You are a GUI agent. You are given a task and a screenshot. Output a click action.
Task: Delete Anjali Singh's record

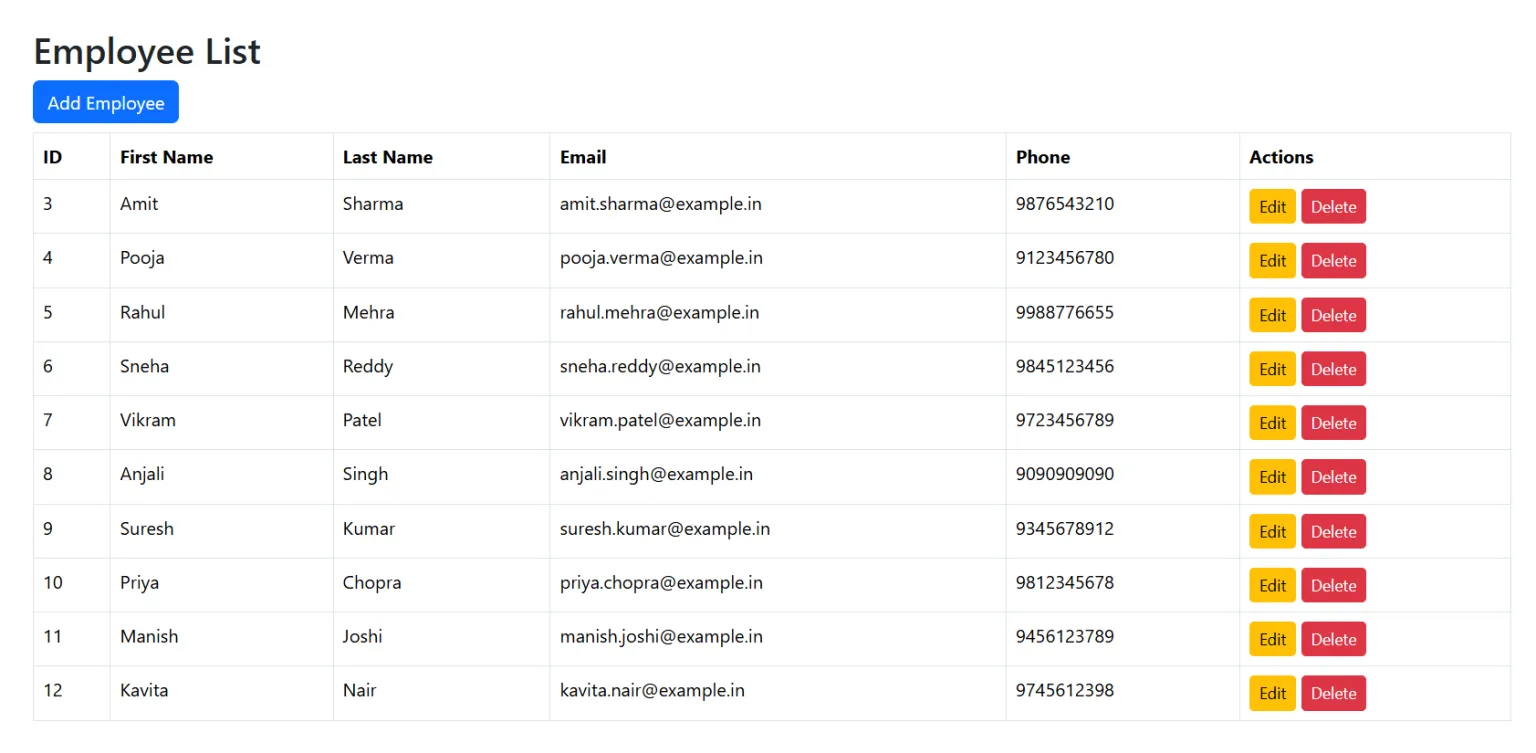pyautogui.click(x=1333, y=477)
